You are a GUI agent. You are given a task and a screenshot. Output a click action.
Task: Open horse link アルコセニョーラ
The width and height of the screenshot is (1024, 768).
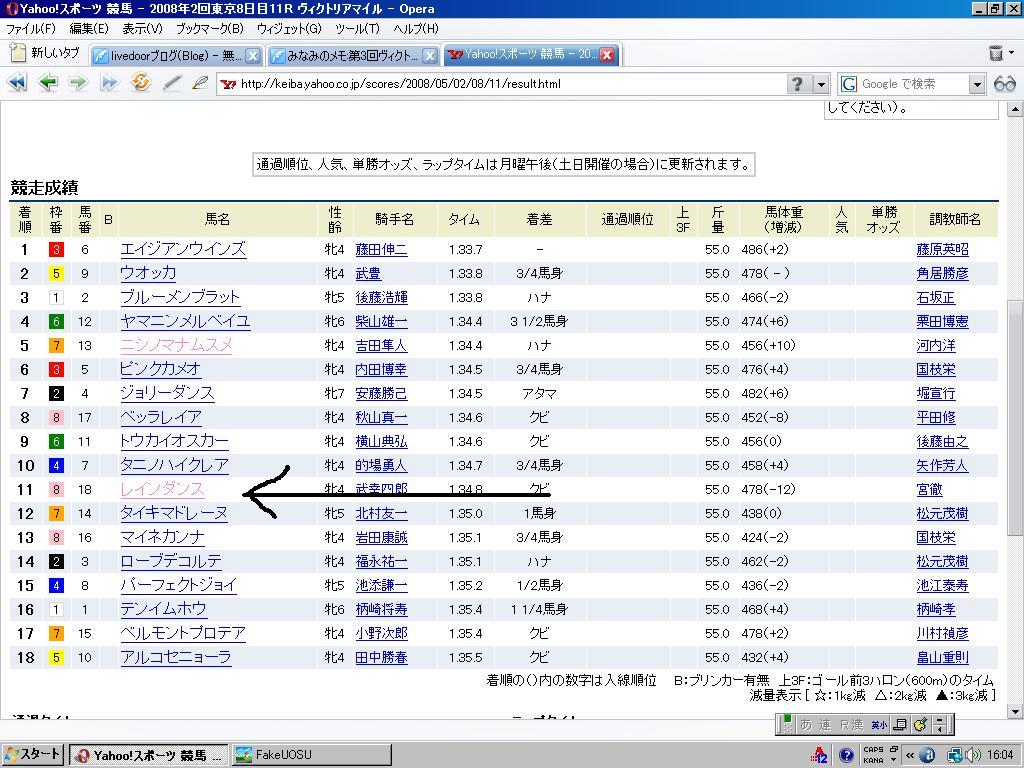(x=176, y=657)
